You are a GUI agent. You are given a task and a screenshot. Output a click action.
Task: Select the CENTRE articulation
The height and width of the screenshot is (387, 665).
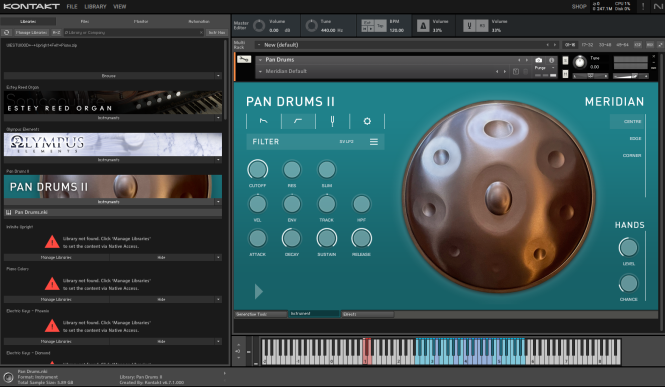[x=632, y=122]
